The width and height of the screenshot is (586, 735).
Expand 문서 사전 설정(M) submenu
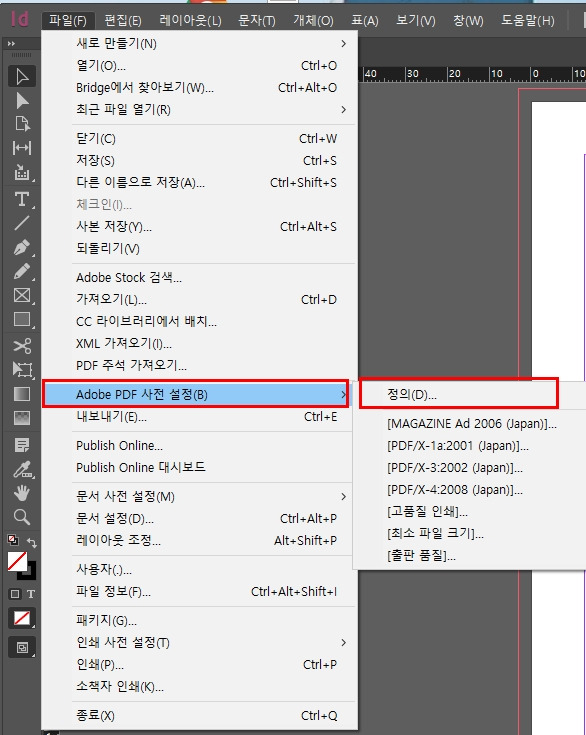200,496
